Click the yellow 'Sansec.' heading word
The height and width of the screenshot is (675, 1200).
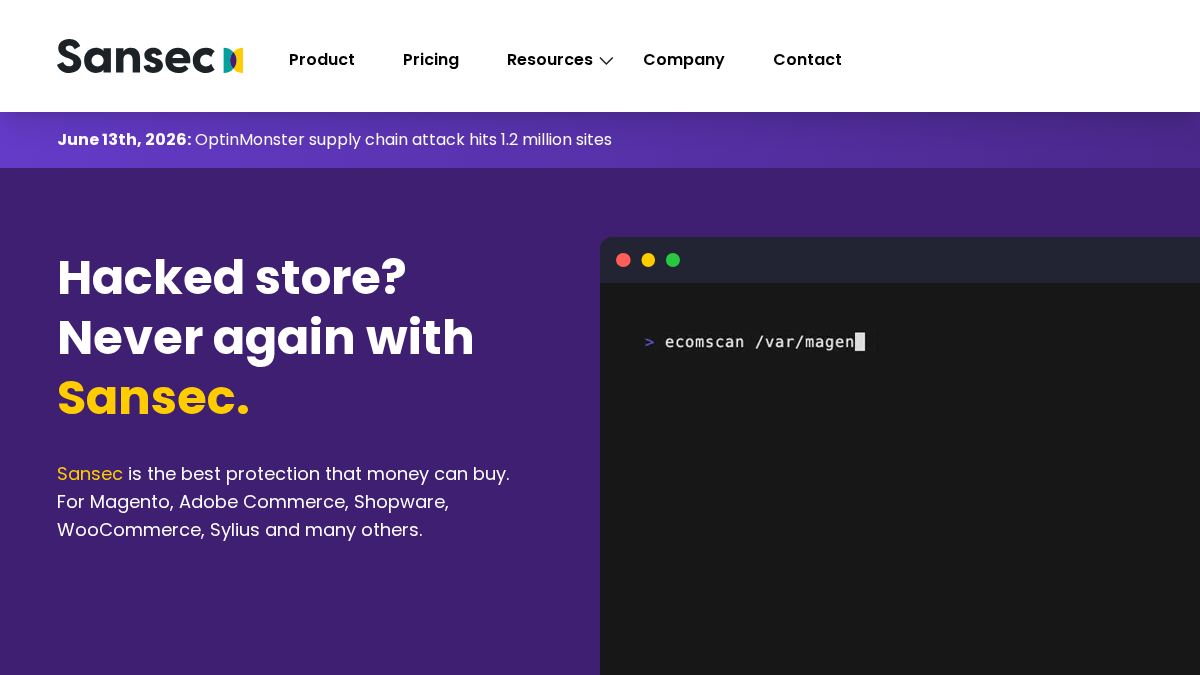153,397
